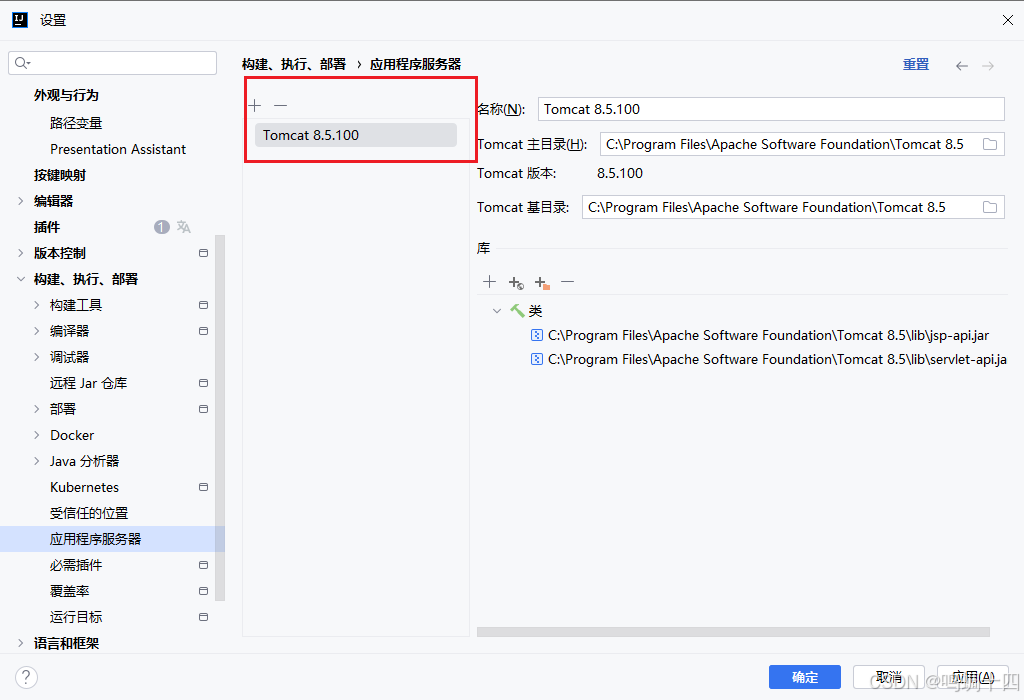Viewport: 1024px width, 700px height.
Task: Add library from URL globe-plus icon
Action: click(516, 283)
